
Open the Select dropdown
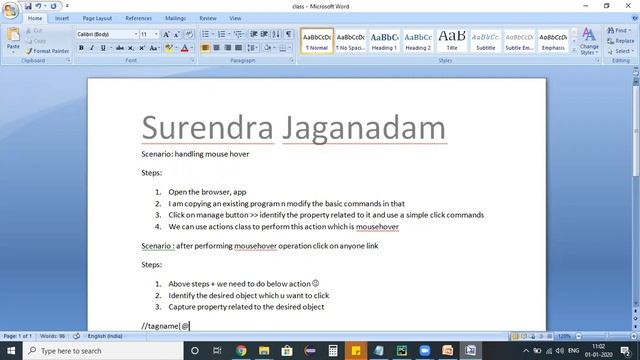click(620, 51)
